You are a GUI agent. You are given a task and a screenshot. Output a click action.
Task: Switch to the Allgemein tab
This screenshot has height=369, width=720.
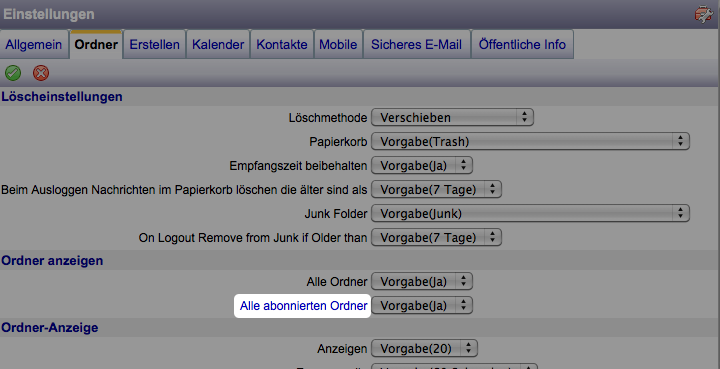[34, 45]
